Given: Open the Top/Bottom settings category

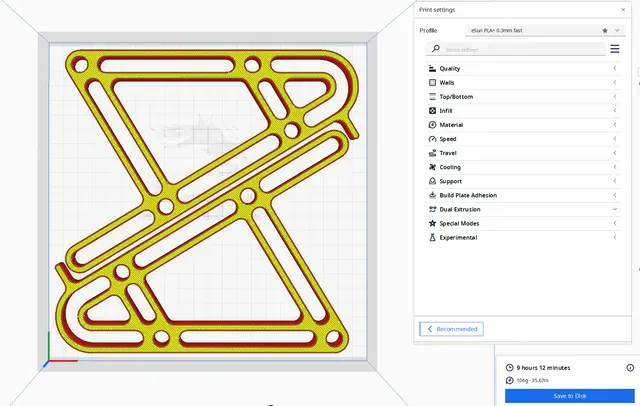Looking at the screenshot, I should click(522, 97).
